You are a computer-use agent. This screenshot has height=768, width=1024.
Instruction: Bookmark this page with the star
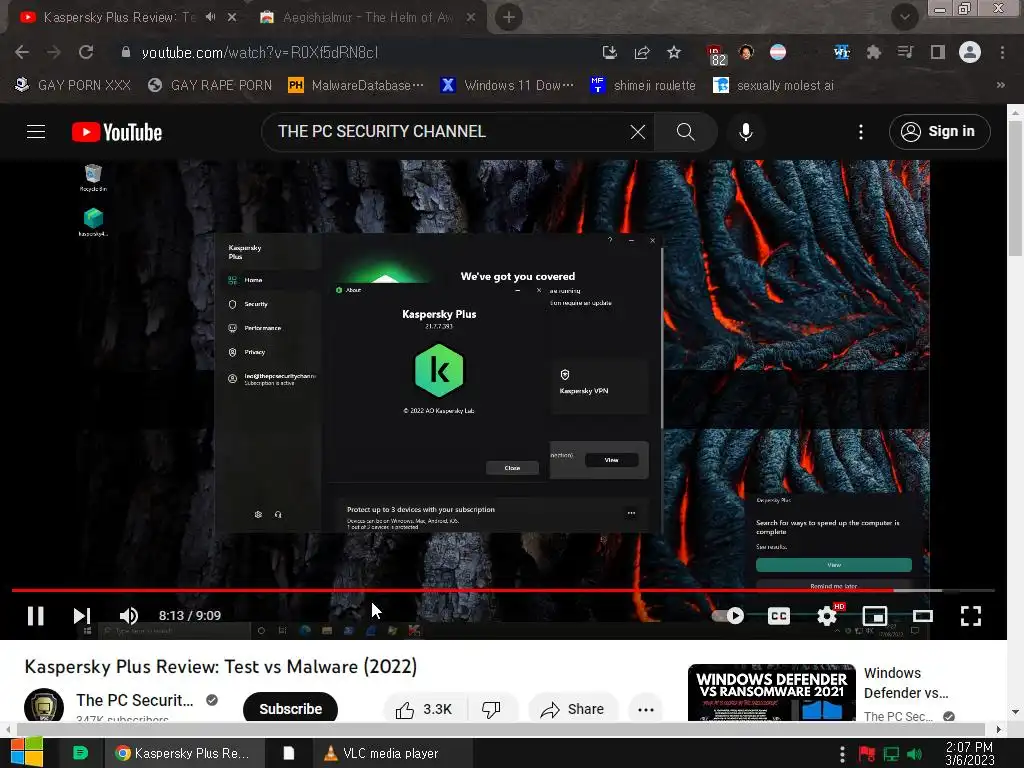(x=674, y=52)
